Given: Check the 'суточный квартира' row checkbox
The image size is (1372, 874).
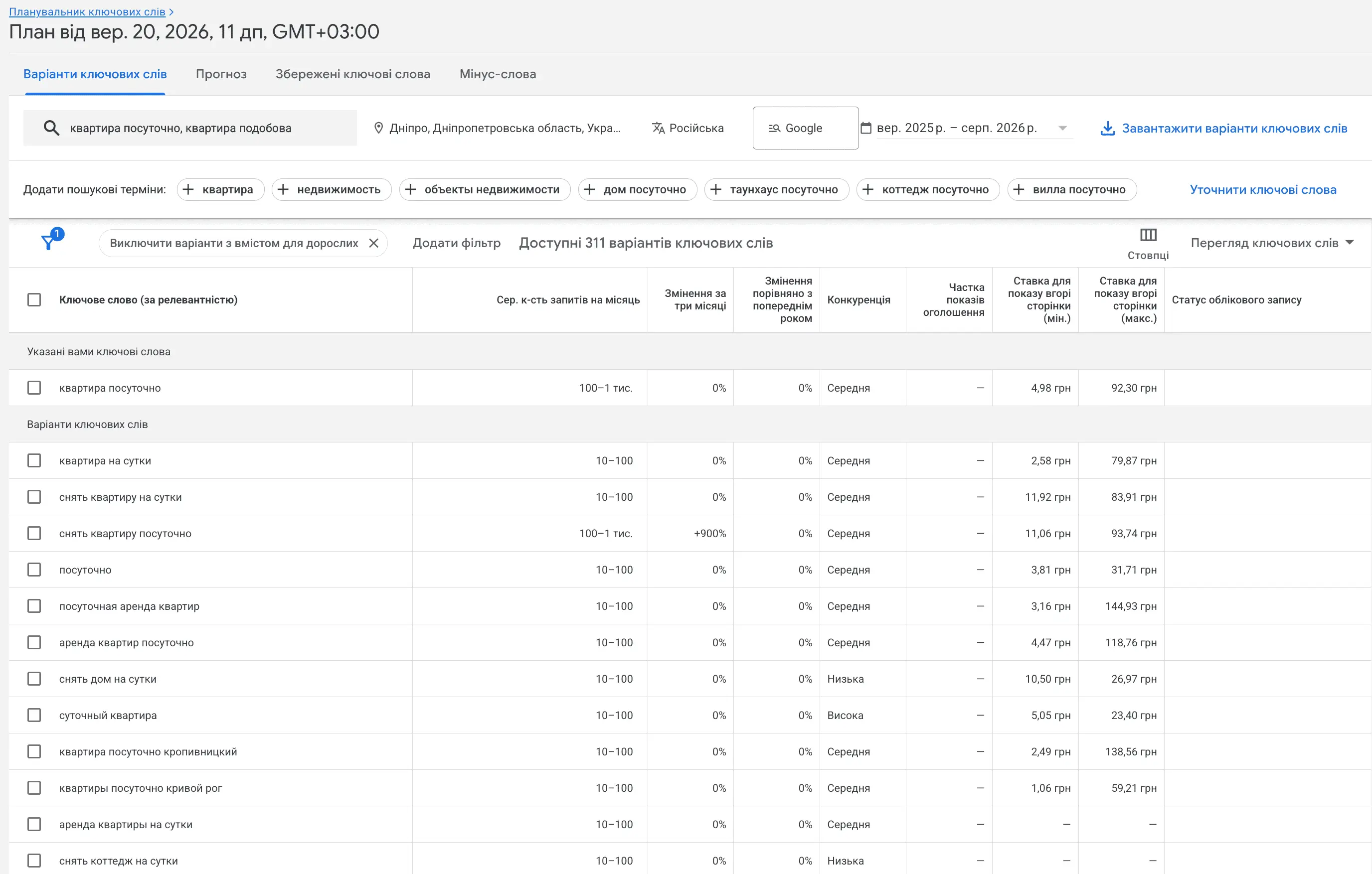Looking at the screenshot, I should click(x=34, y=715).
